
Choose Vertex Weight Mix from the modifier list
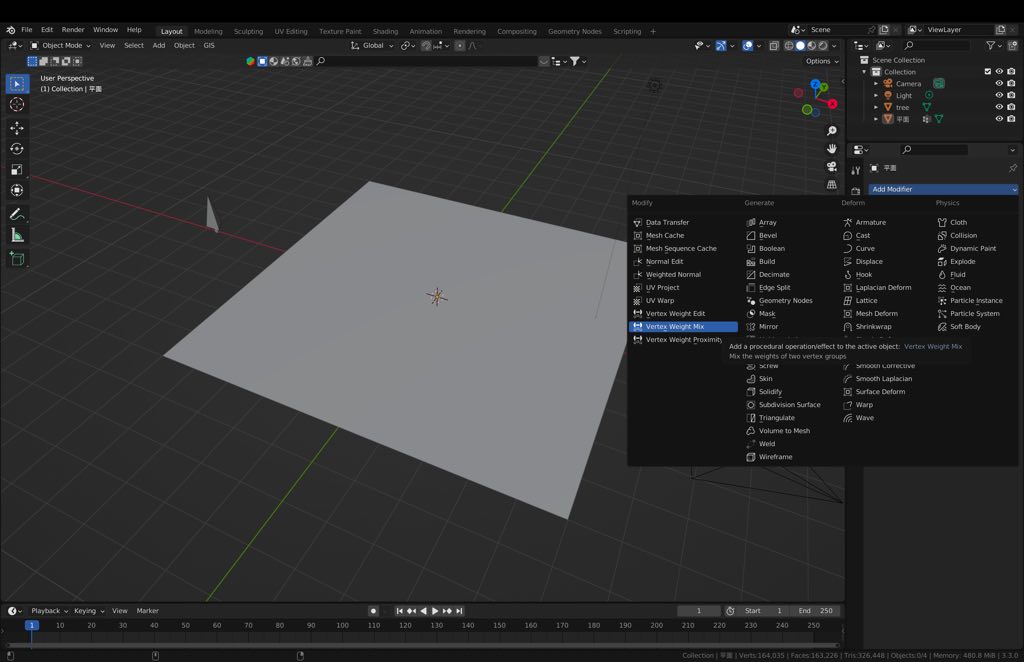point(683,326)
